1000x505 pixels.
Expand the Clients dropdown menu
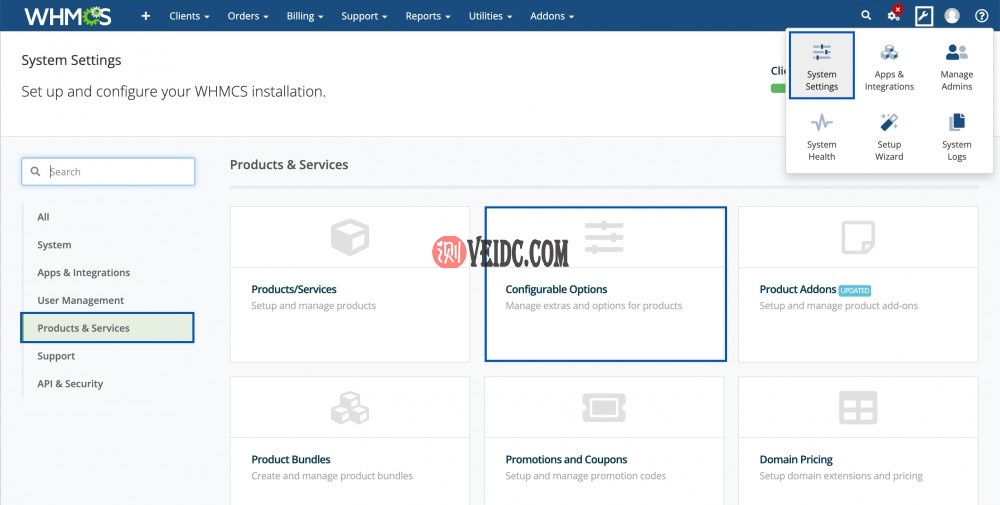tap(189, 16)
